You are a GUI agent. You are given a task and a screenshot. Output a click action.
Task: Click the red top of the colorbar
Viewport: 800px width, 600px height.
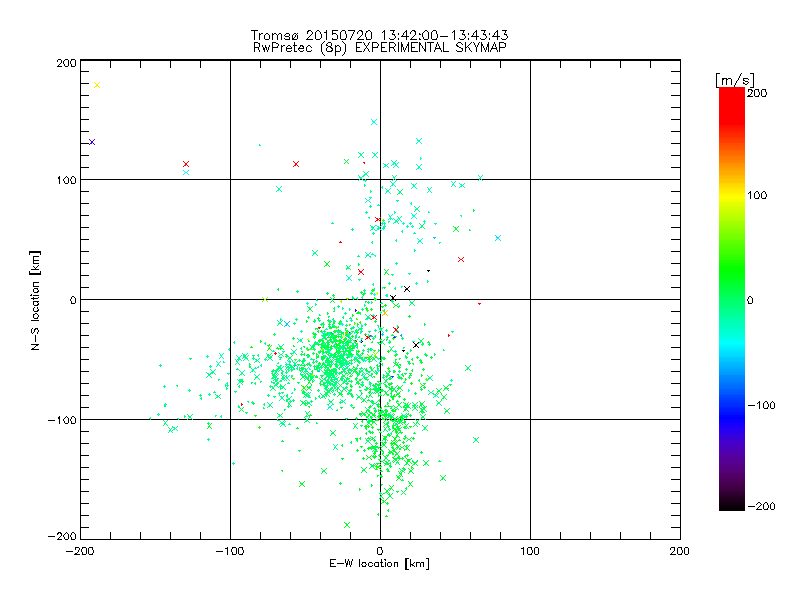(x=731, y=93)
